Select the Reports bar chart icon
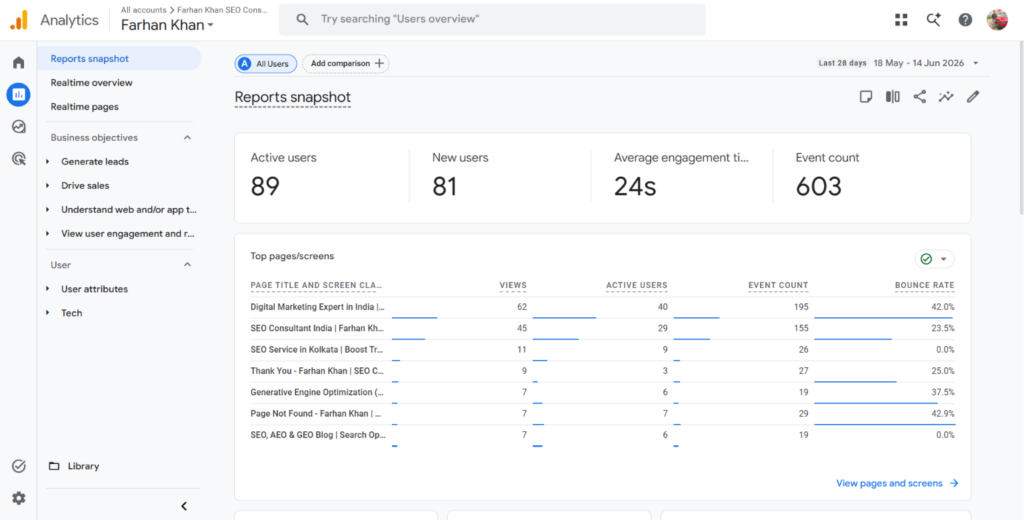This screenshot has height=520, width=1024. (18, 95)
